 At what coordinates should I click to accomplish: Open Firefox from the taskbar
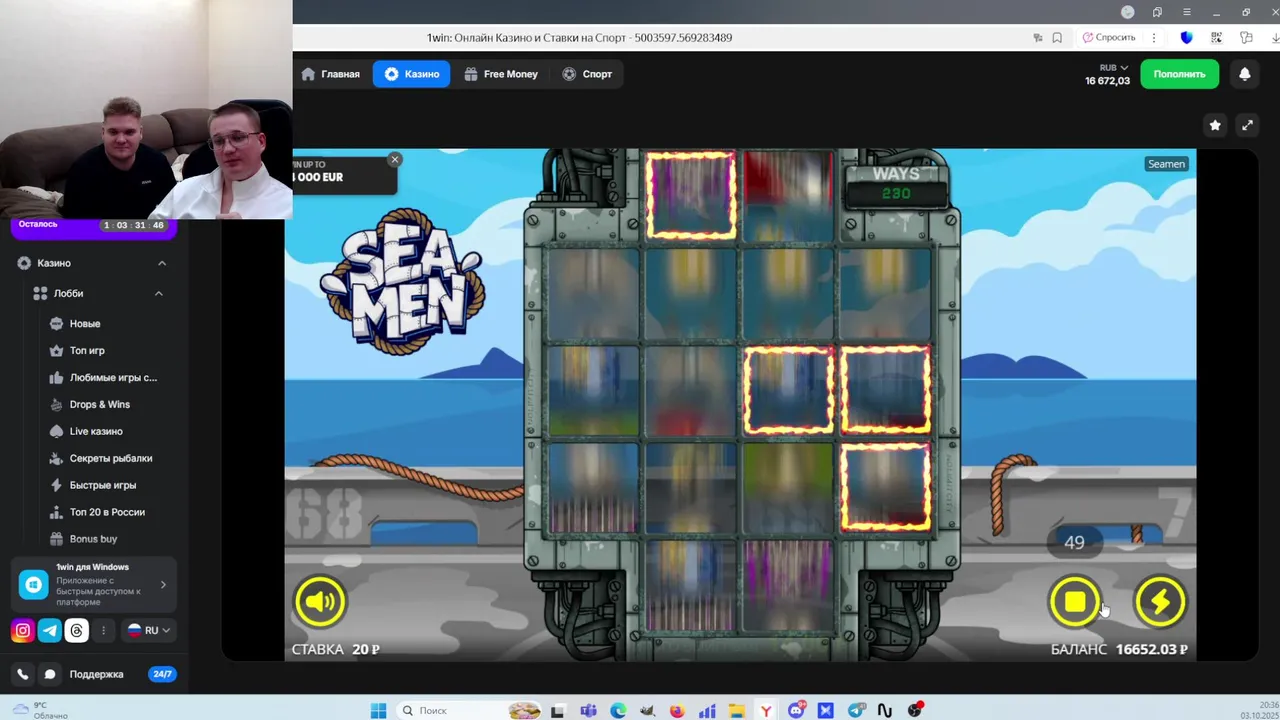677,711
